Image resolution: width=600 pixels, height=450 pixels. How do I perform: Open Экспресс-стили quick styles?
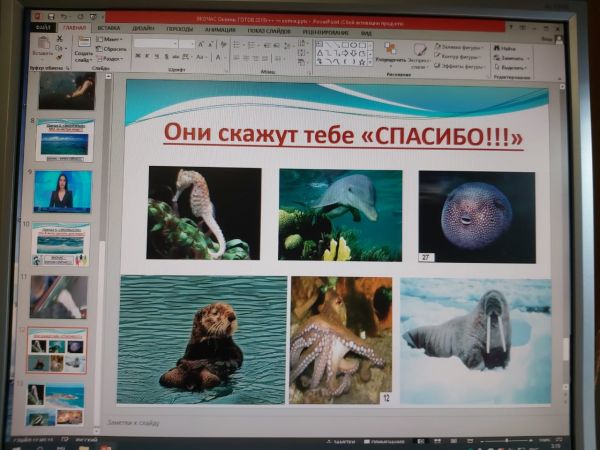(420, 50)
